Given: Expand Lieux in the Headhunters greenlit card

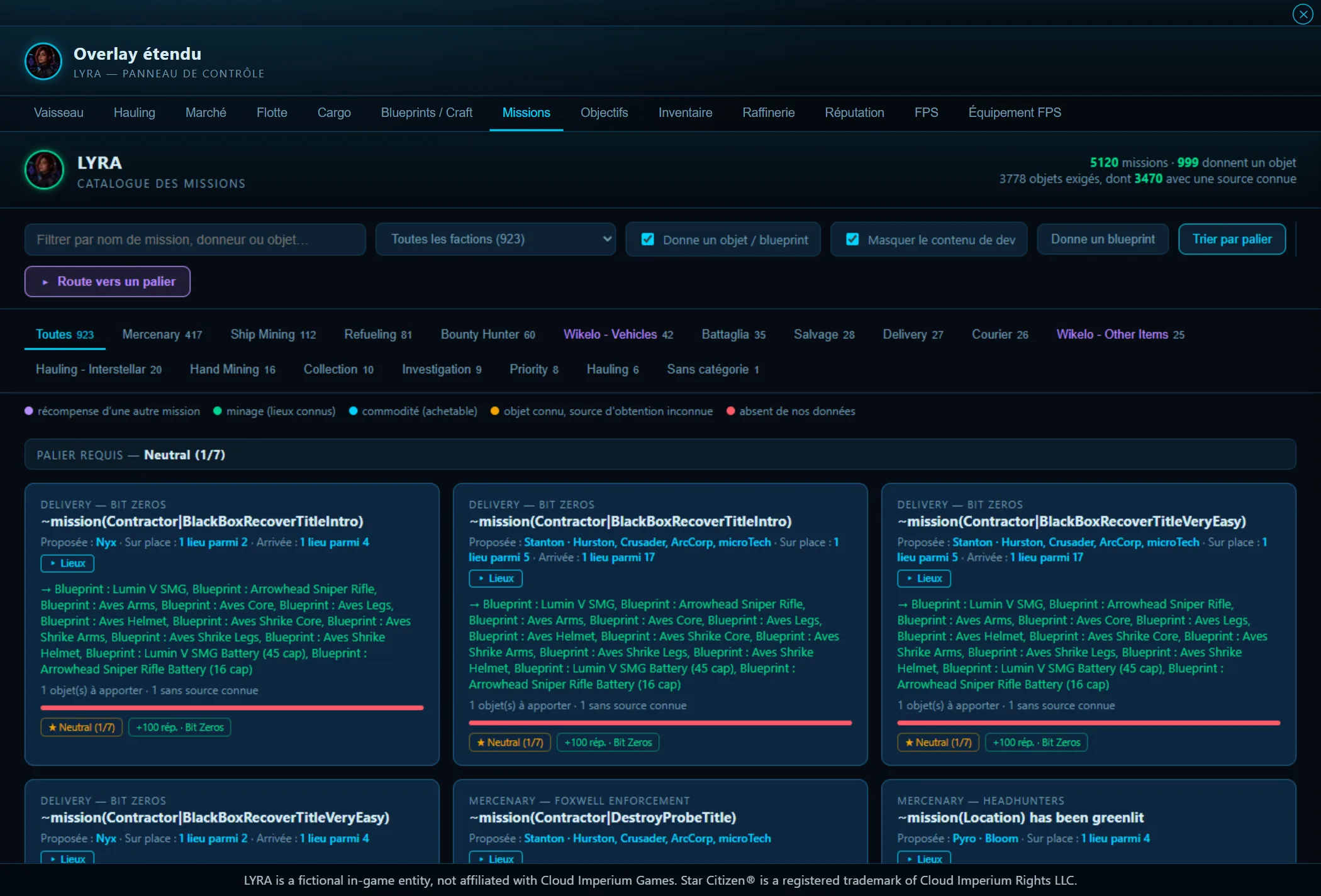Looking at the screenshot, I should (924, 859).
